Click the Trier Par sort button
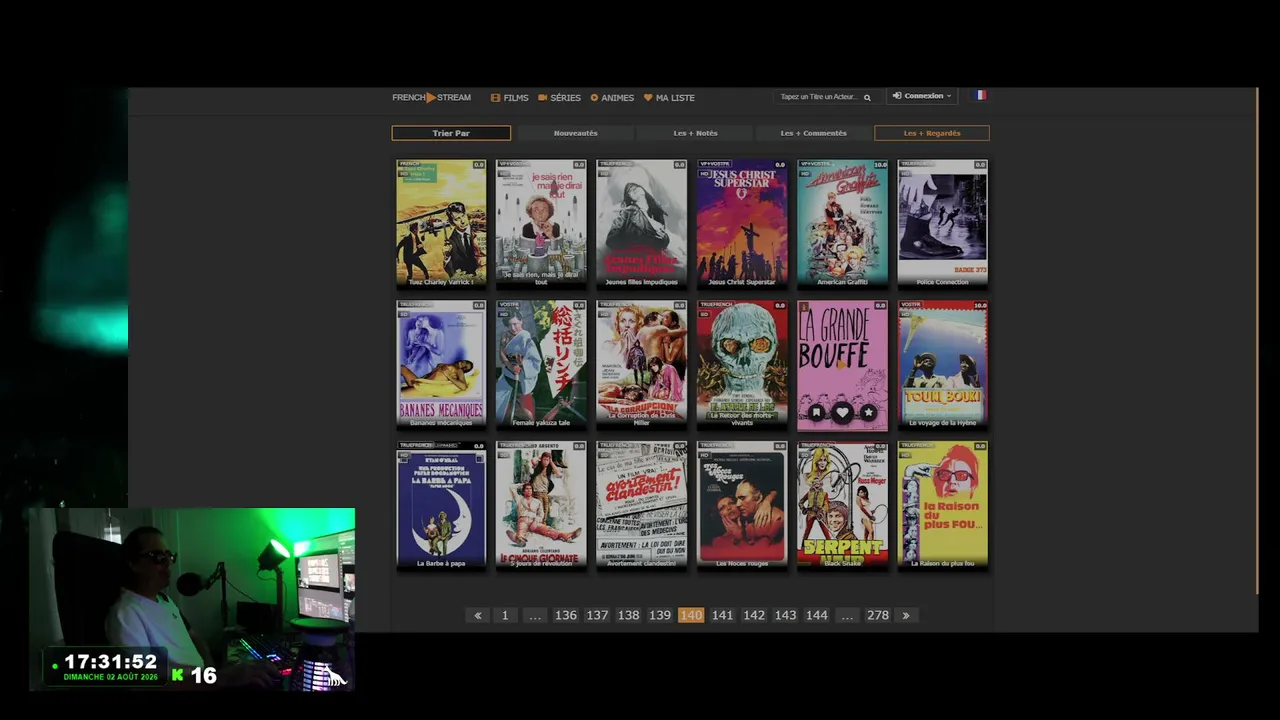The width and height of the screenshot is (1280, 720). pos(451,133)
